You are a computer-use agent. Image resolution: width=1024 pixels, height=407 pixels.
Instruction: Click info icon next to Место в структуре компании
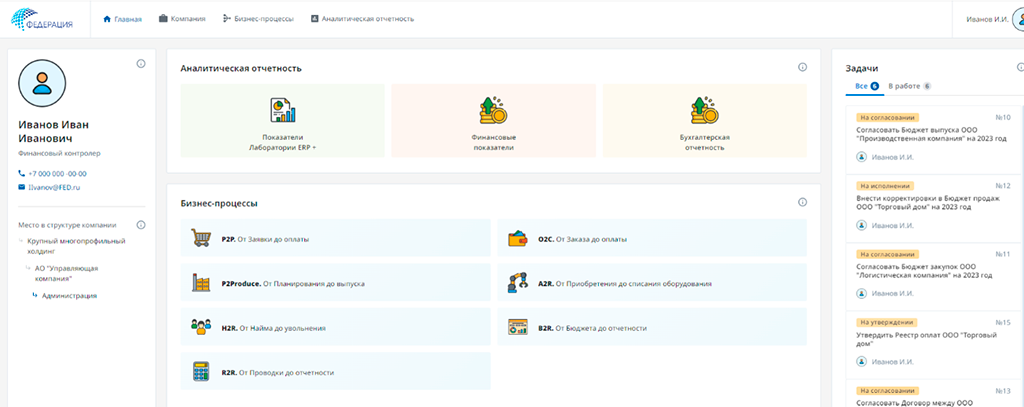coord(140,225)
